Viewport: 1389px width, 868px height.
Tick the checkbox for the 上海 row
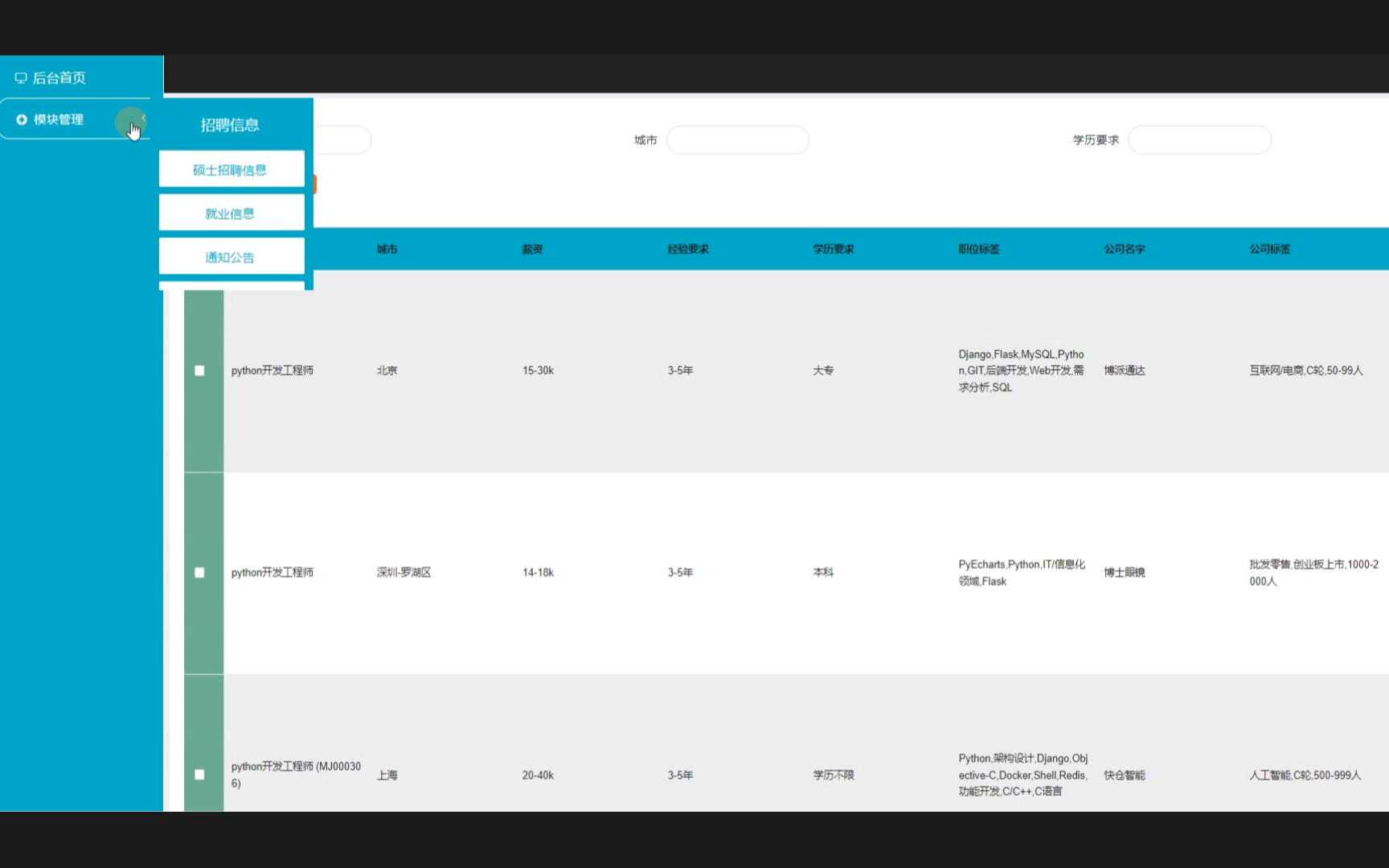(x=199, y=775)
